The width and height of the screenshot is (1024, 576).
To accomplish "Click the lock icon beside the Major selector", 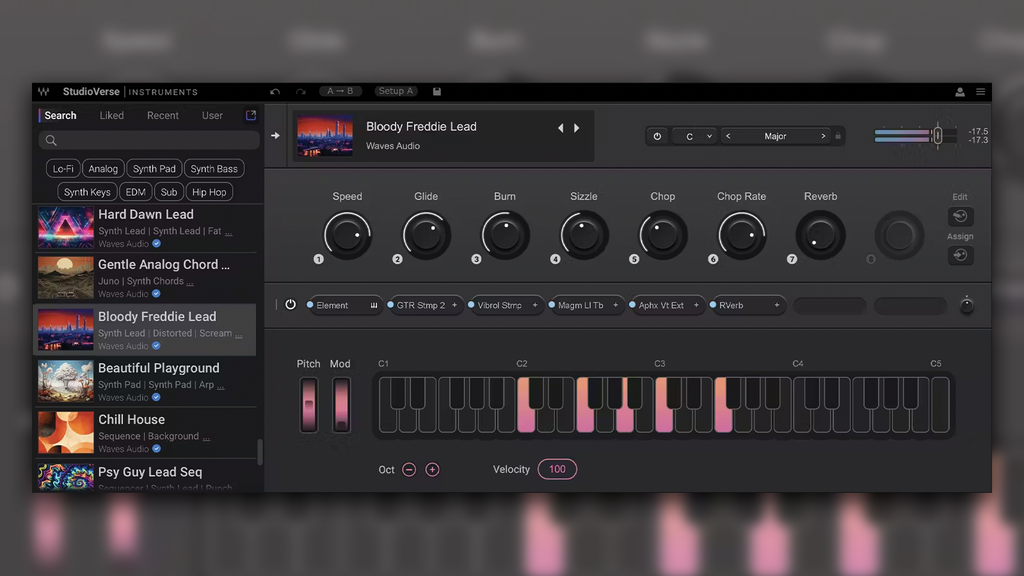I will coord(838,135).
